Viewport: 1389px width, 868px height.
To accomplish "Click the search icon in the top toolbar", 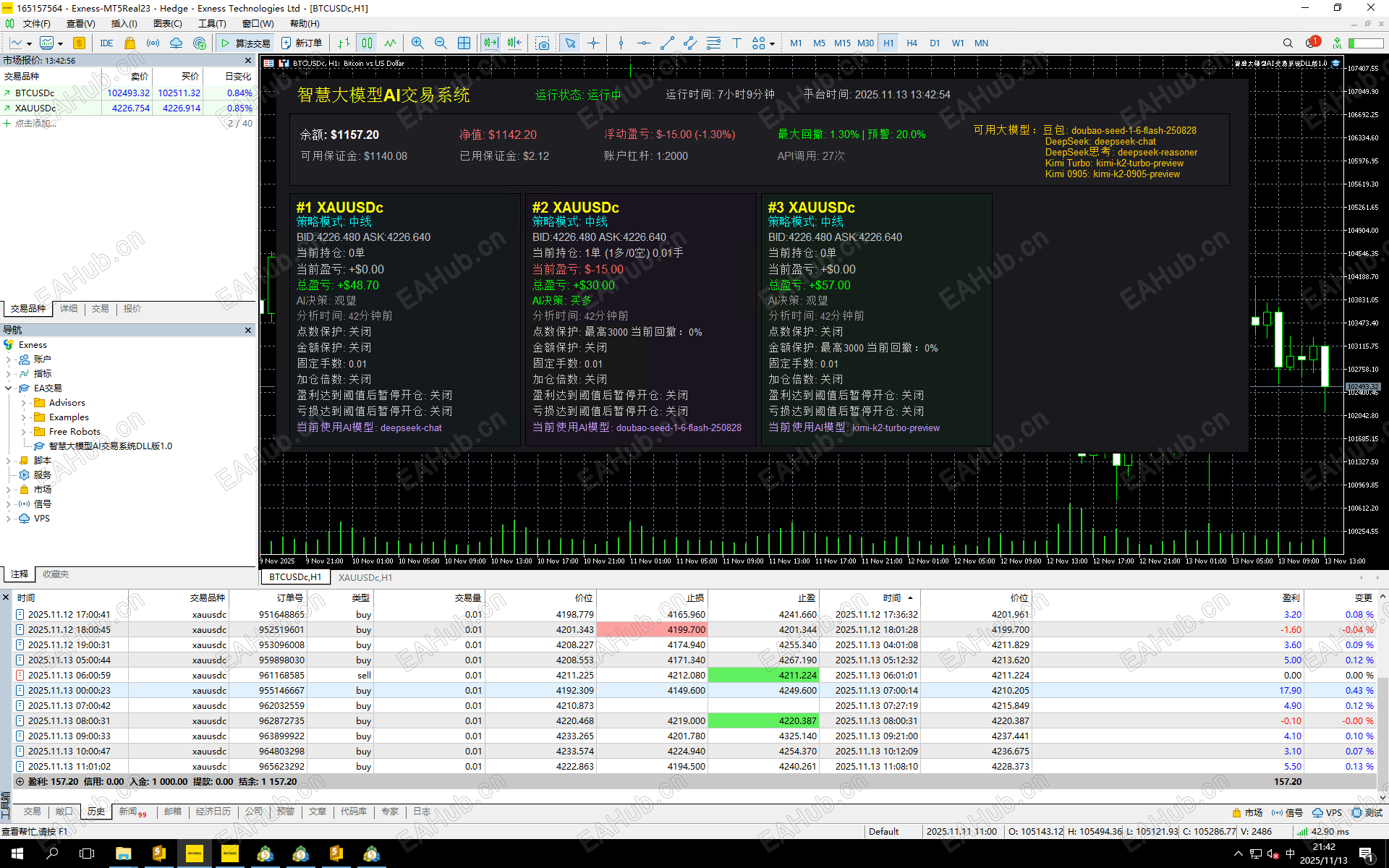I will 1288,43.
